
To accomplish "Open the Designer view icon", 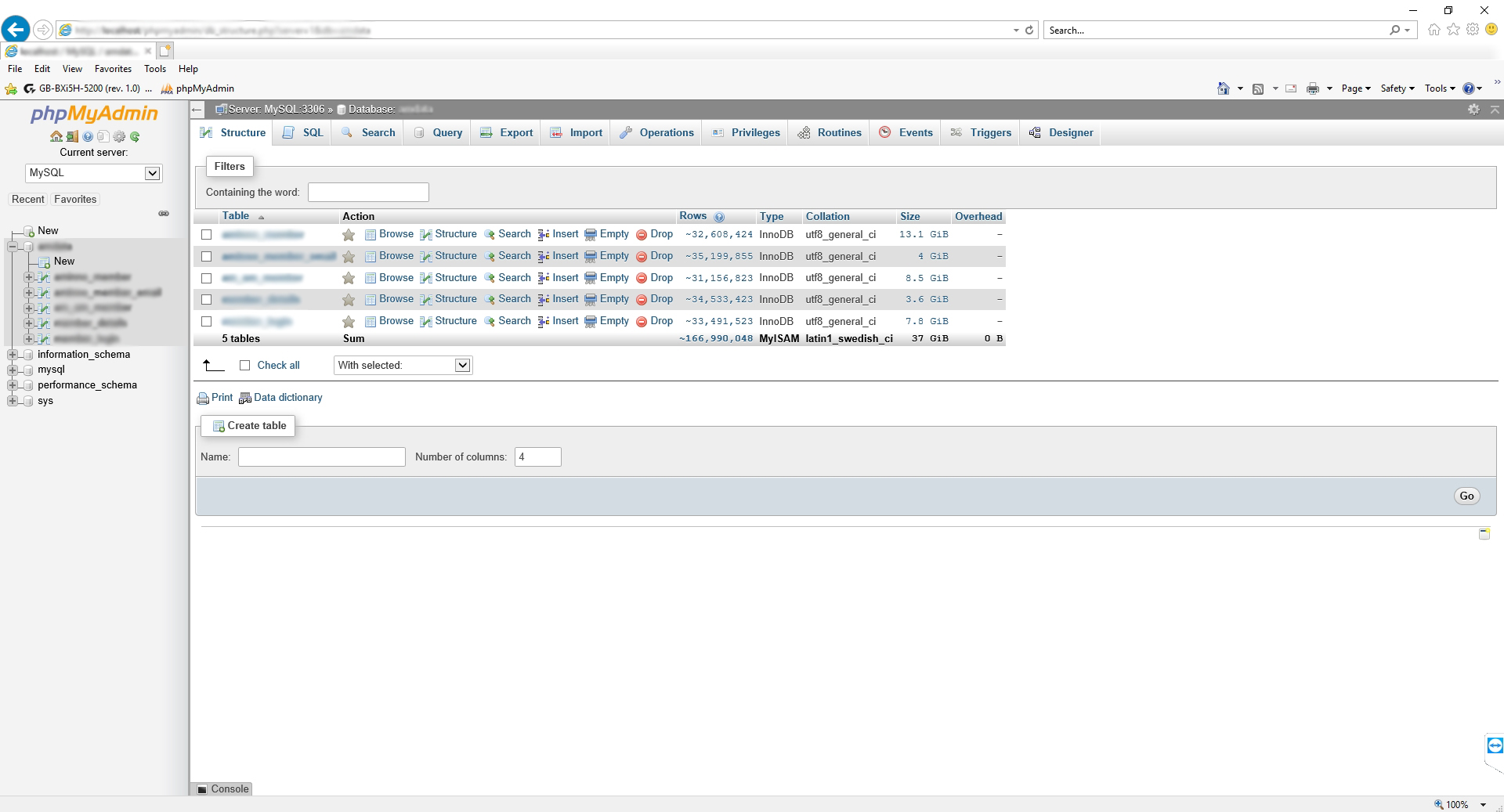I will click(x=1036, y=132).
